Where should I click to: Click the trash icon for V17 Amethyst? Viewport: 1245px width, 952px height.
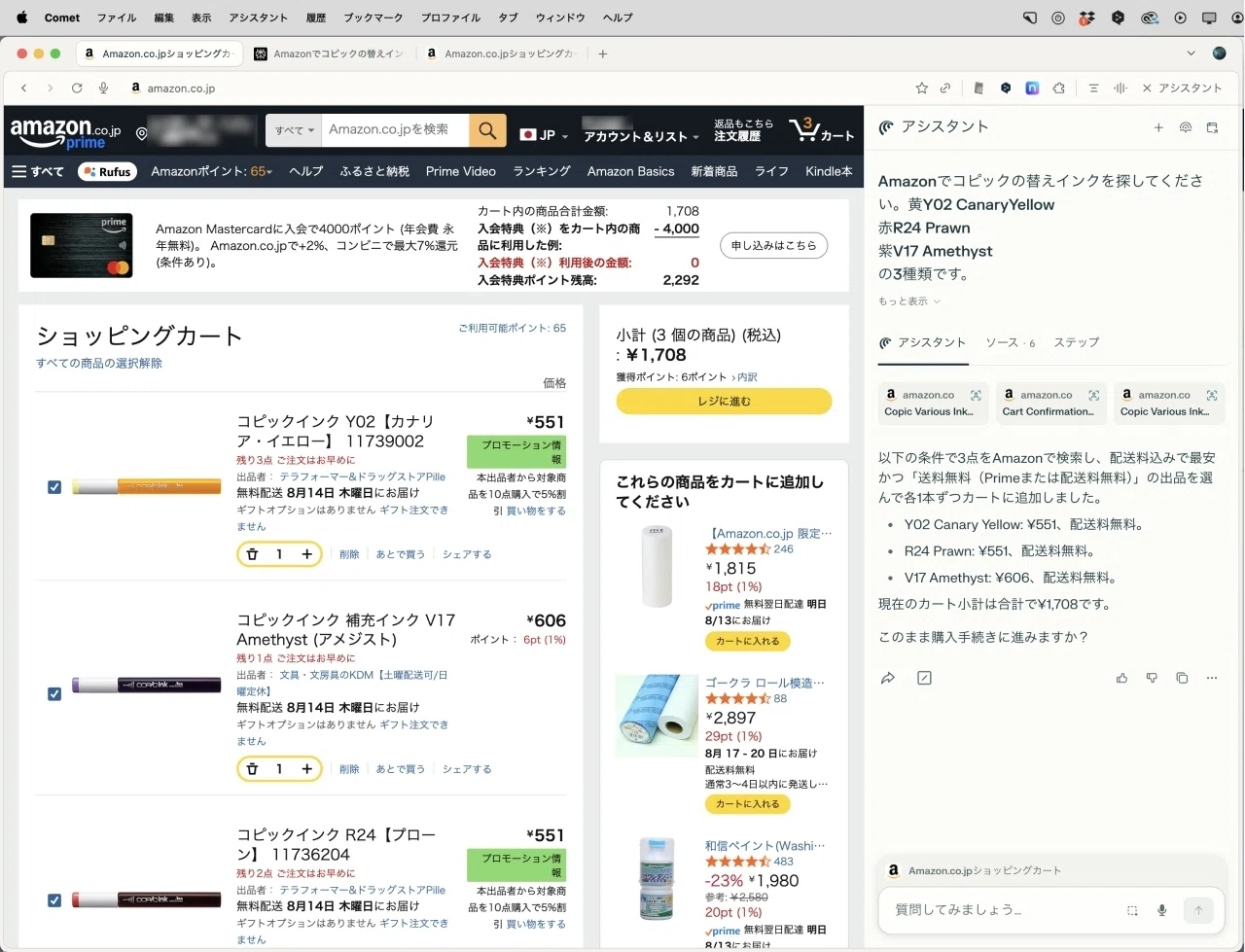click(x=252, y=768)
